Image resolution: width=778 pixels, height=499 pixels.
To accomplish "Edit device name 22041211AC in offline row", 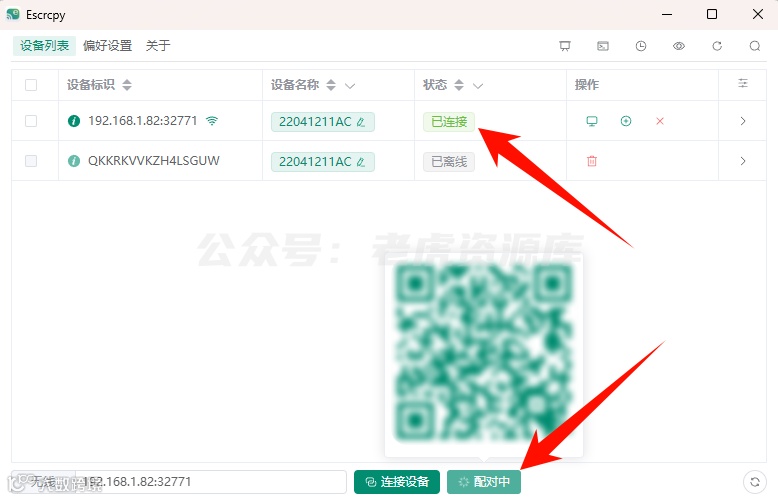I will [361, 162].
